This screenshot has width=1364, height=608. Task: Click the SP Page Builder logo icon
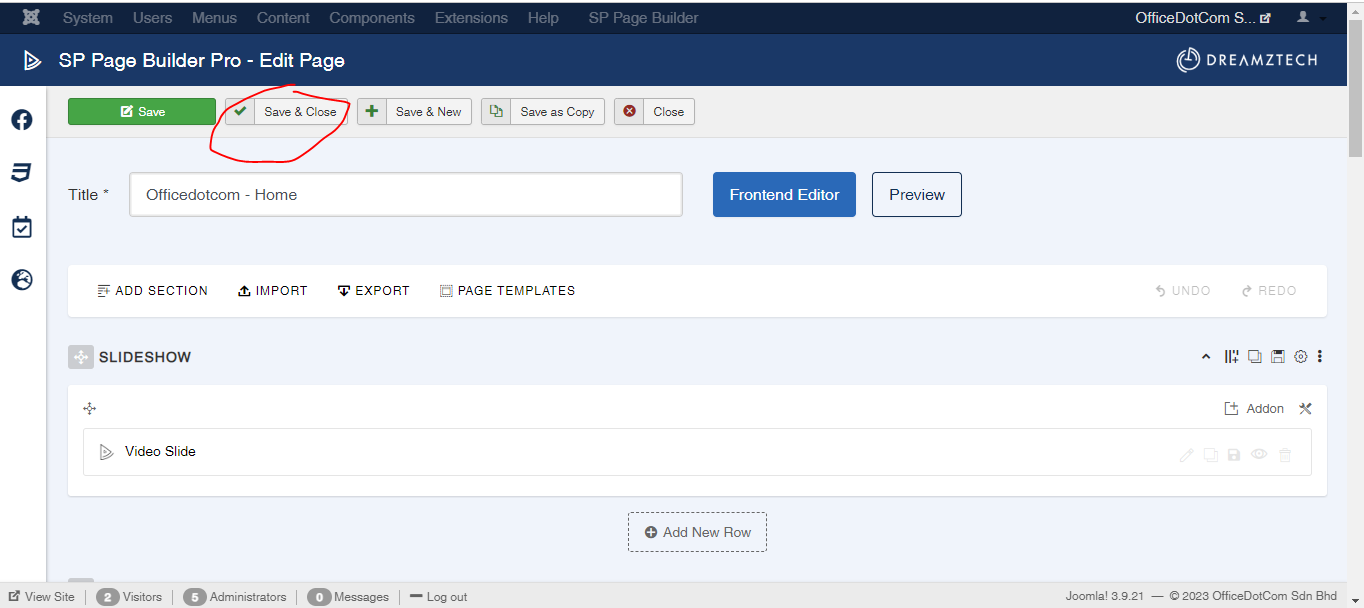click(33, 61)
